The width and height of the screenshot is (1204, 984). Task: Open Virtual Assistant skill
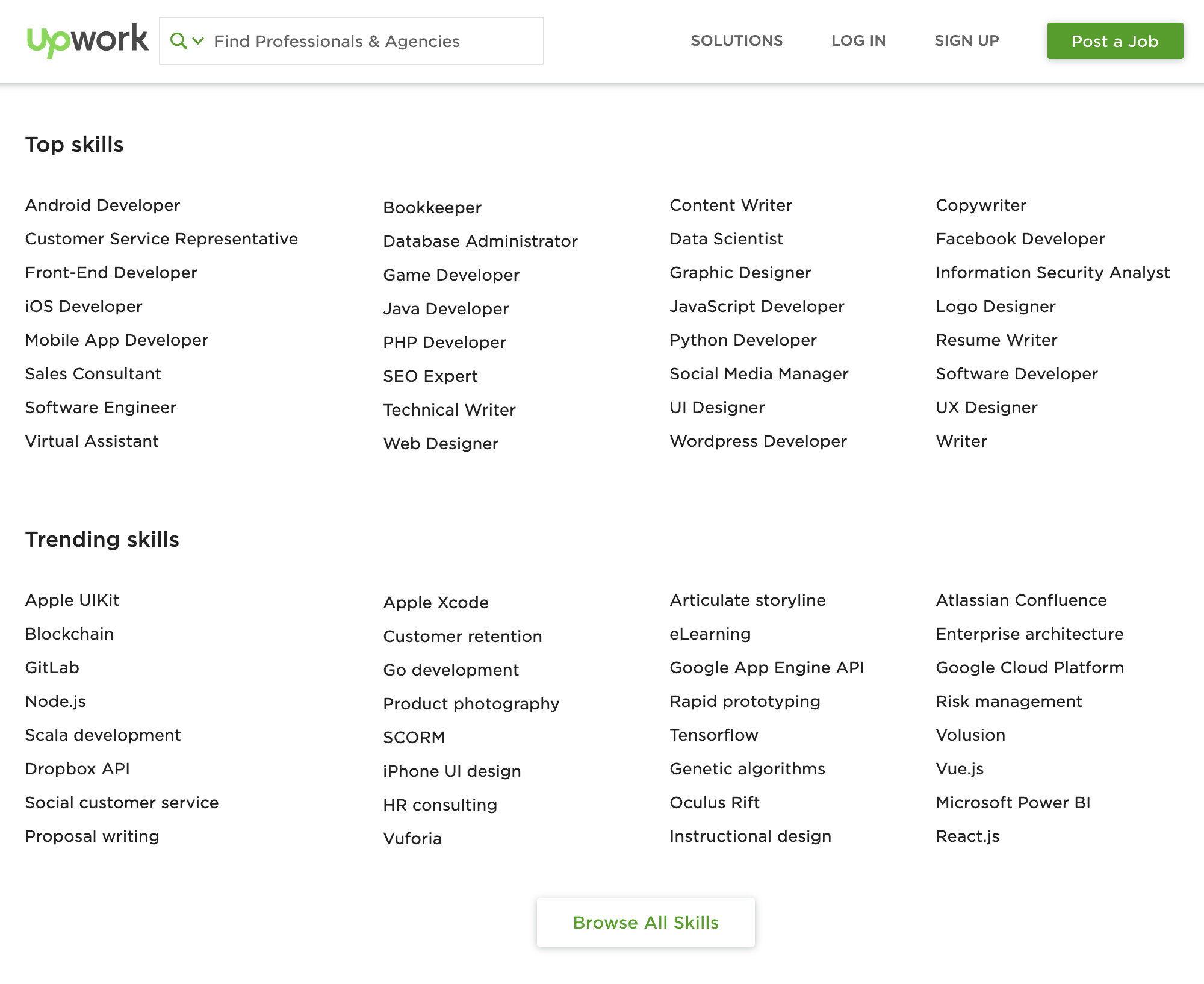tap(92, 441)
